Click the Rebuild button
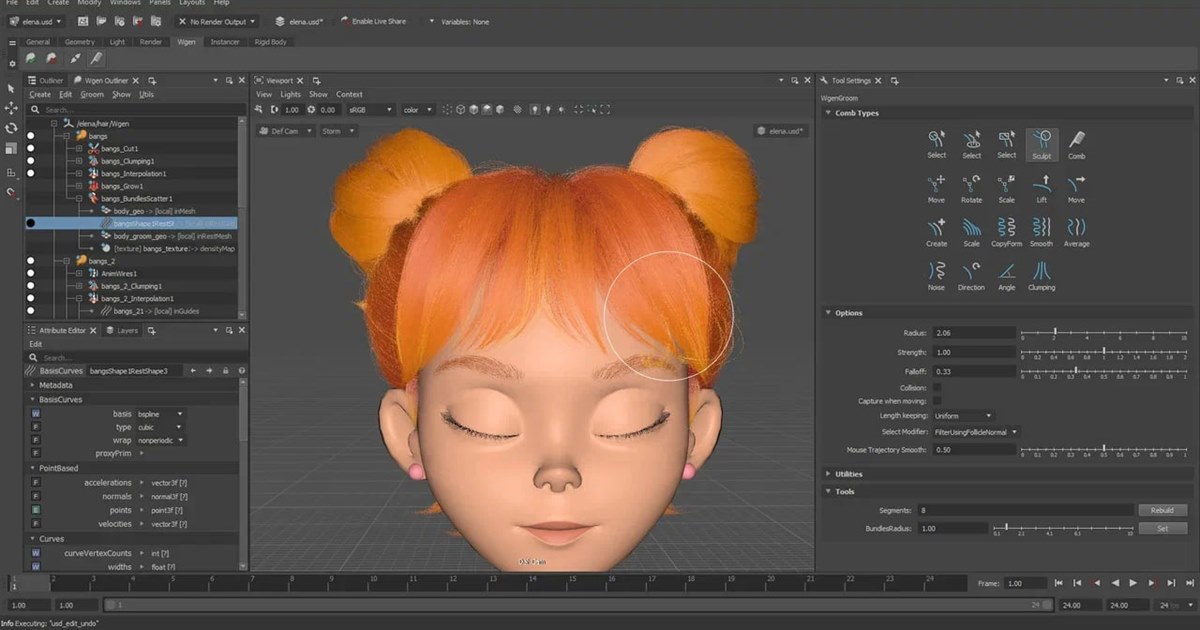This screenshot has width=1200, height=630. tap(1162, 510)
